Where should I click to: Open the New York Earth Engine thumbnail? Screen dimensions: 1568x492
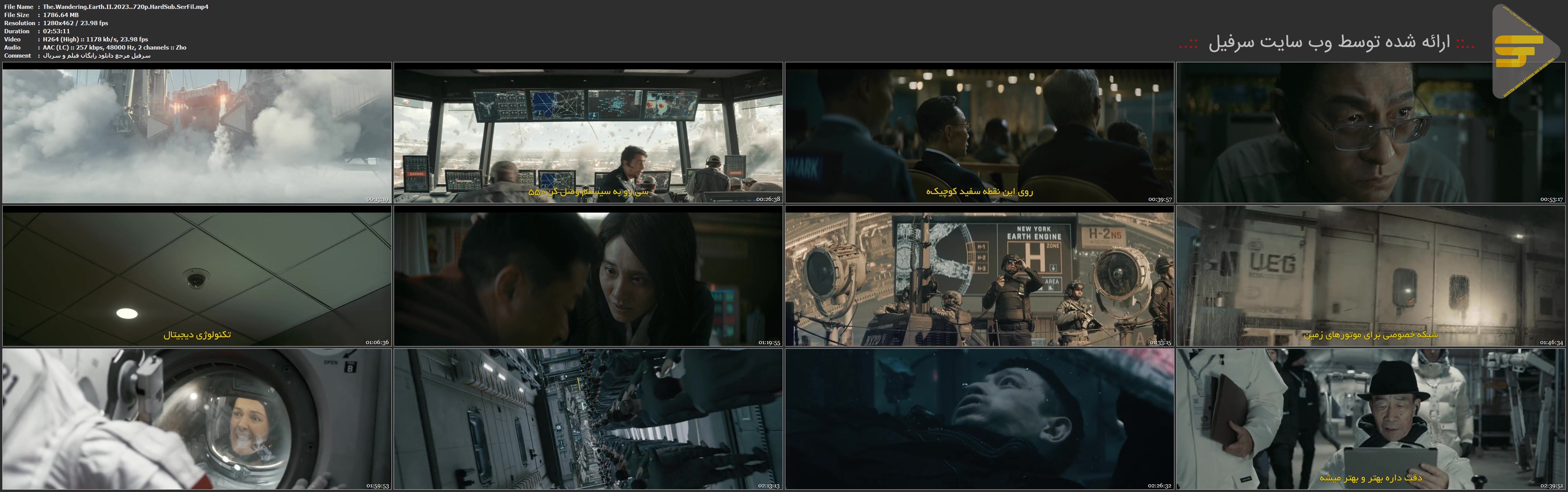(x=979, y=277)
